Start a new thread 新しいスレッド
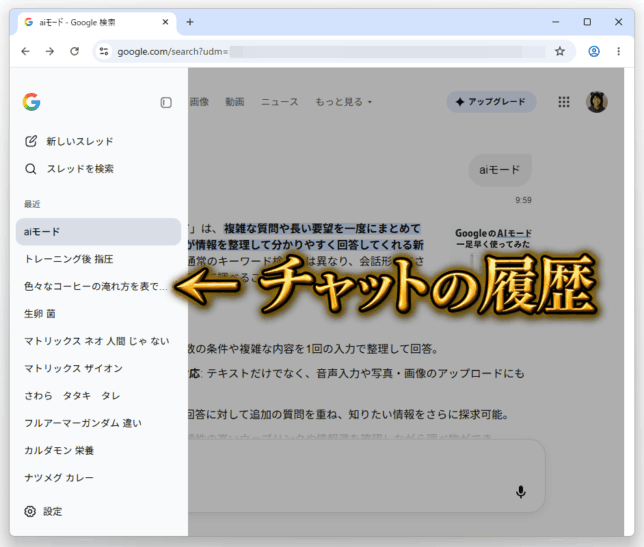The height and width of the screenshot is (547, 644). (69, 141)
